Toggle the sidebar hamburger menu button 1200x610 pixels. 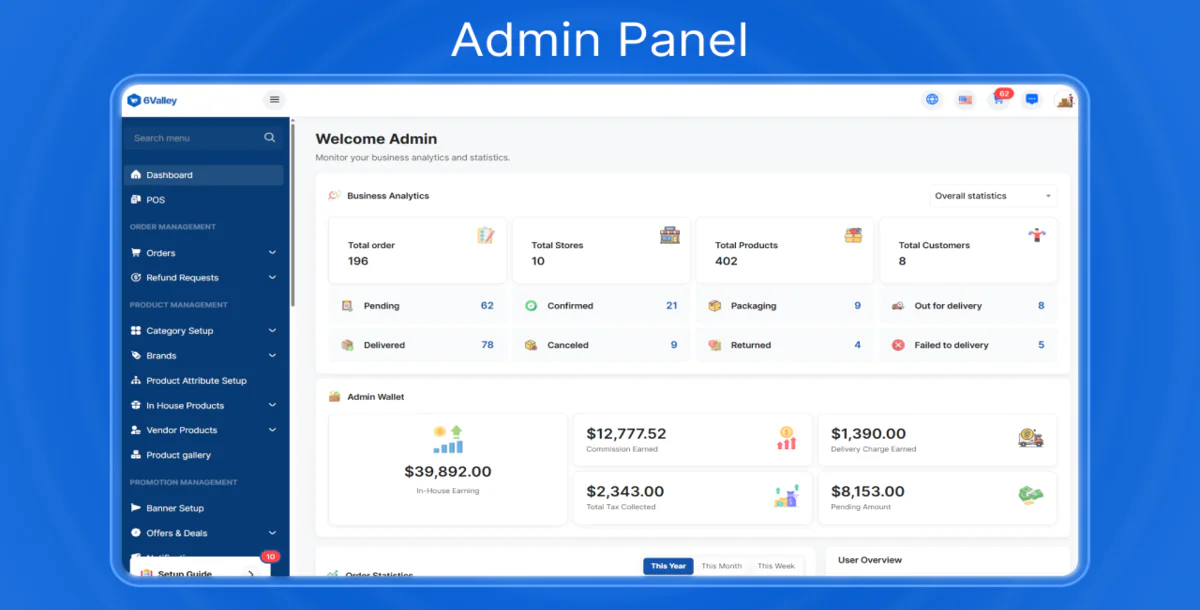[275, 100]
